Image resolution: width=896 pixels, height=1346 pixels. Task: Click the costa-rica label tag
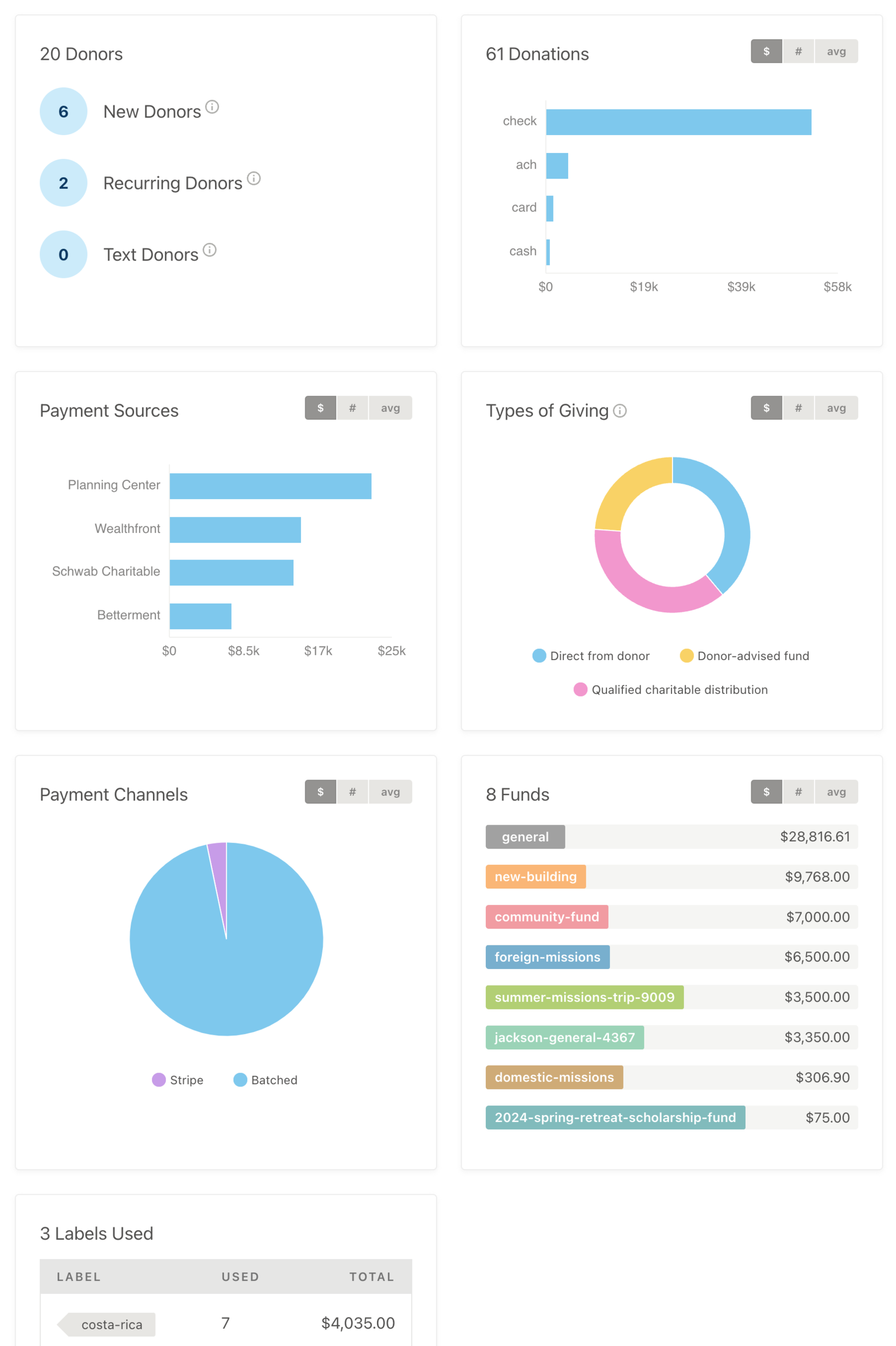(111, 1324)
